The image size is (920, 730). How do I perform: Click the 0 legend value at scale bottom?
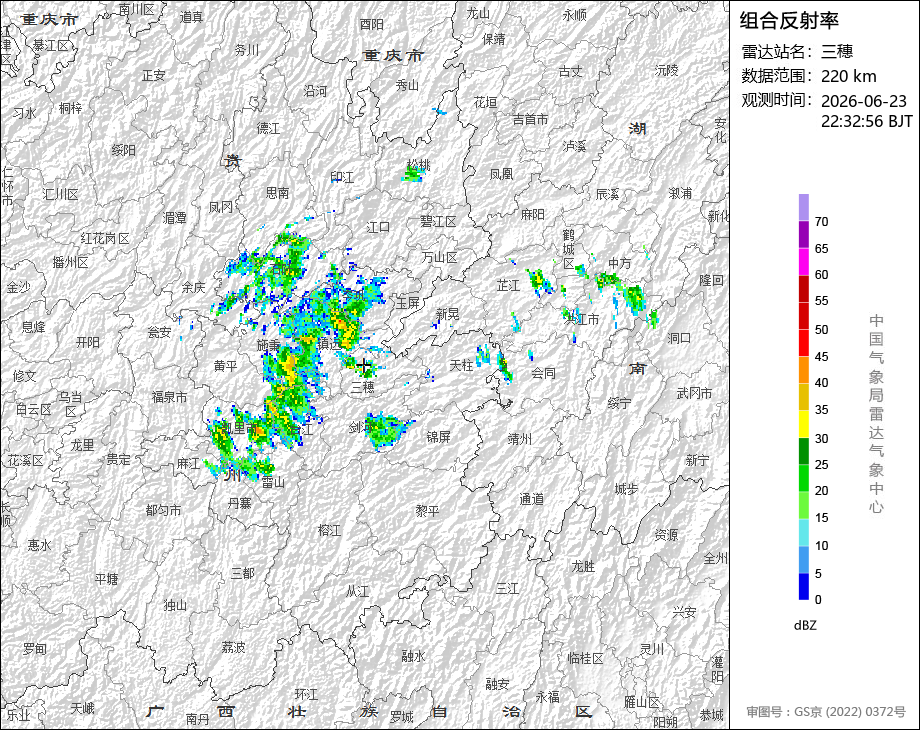[818, 600]
